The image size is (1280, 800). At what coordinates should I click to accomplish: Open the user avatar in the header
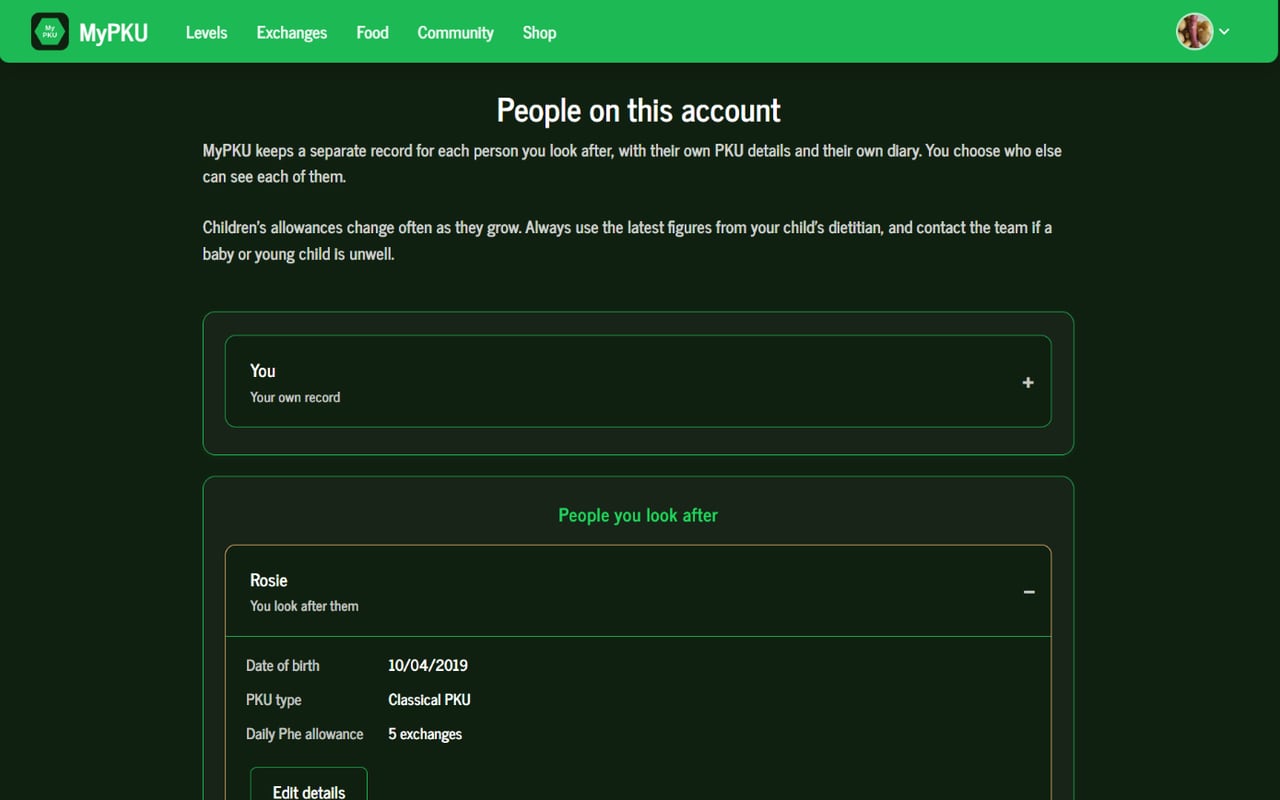click(1194, 32)
